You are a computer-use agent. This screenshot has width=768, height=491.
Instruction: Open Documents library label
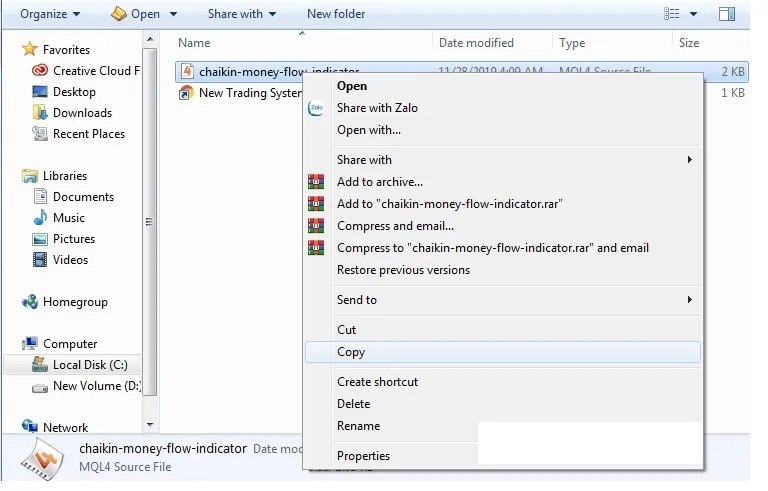coord(83,196)
